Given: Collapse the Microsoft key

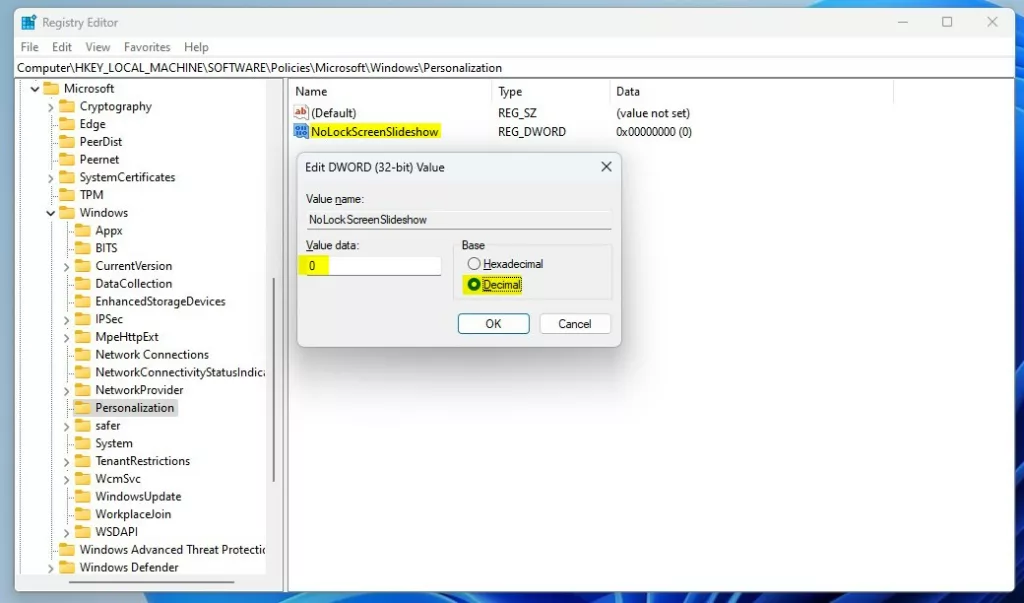Looking at the screenshot, I should pos(35,89).
